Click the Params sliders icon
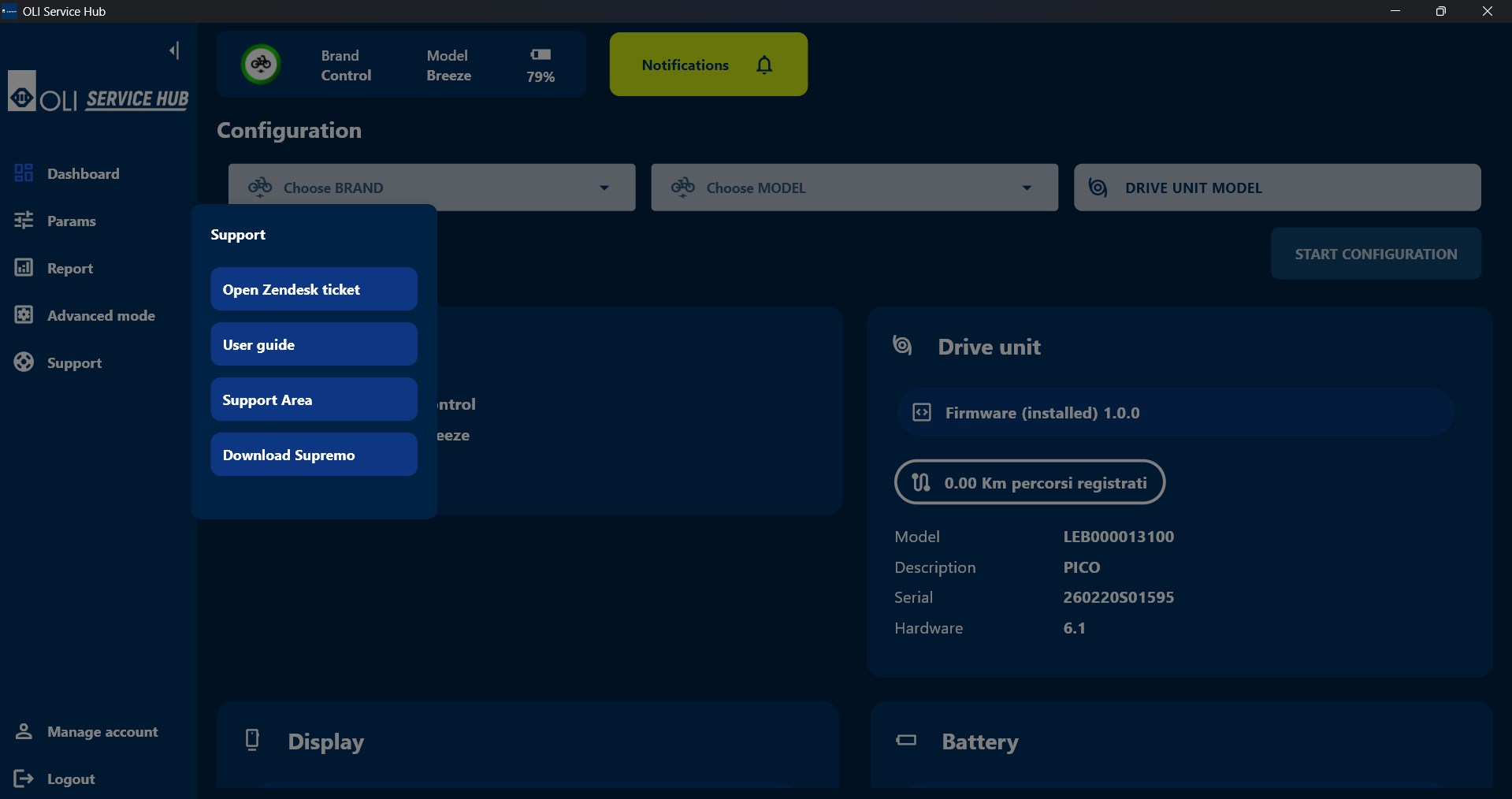Viewport: 1512px width, 799px height. point(24,220)
